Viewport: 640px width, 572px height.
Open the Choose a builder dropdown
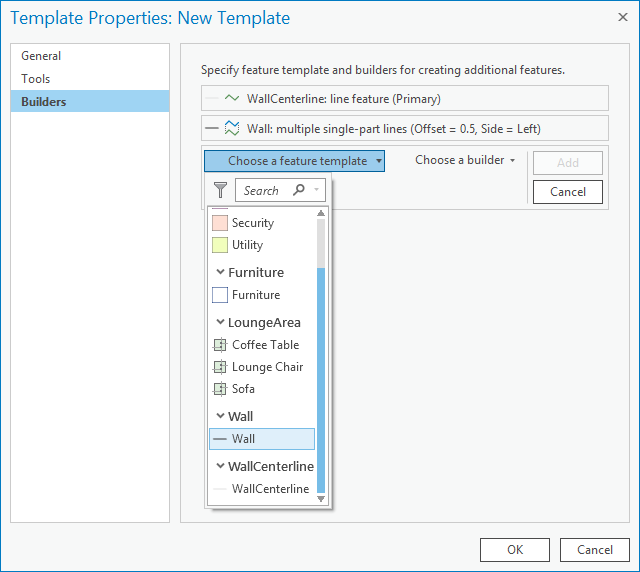point(465,160)
